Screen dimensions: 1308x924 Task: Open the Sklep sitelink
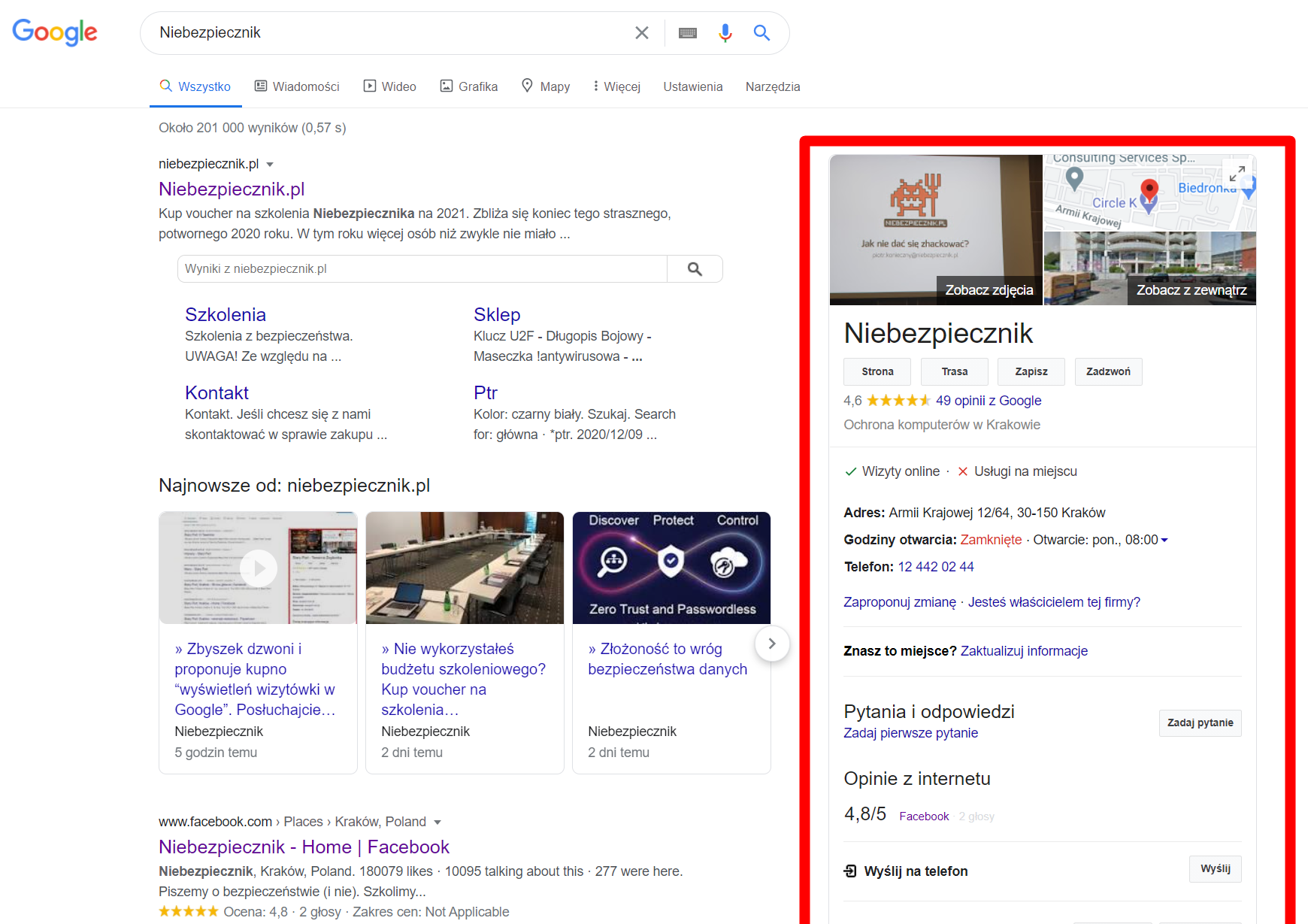pyautogui.click(x=497, y=314)
